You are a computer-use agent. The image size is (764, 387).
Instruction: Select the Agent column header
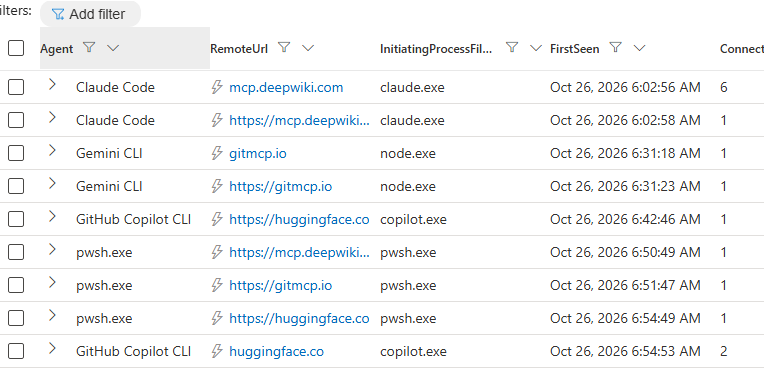(x=57, y=49)
